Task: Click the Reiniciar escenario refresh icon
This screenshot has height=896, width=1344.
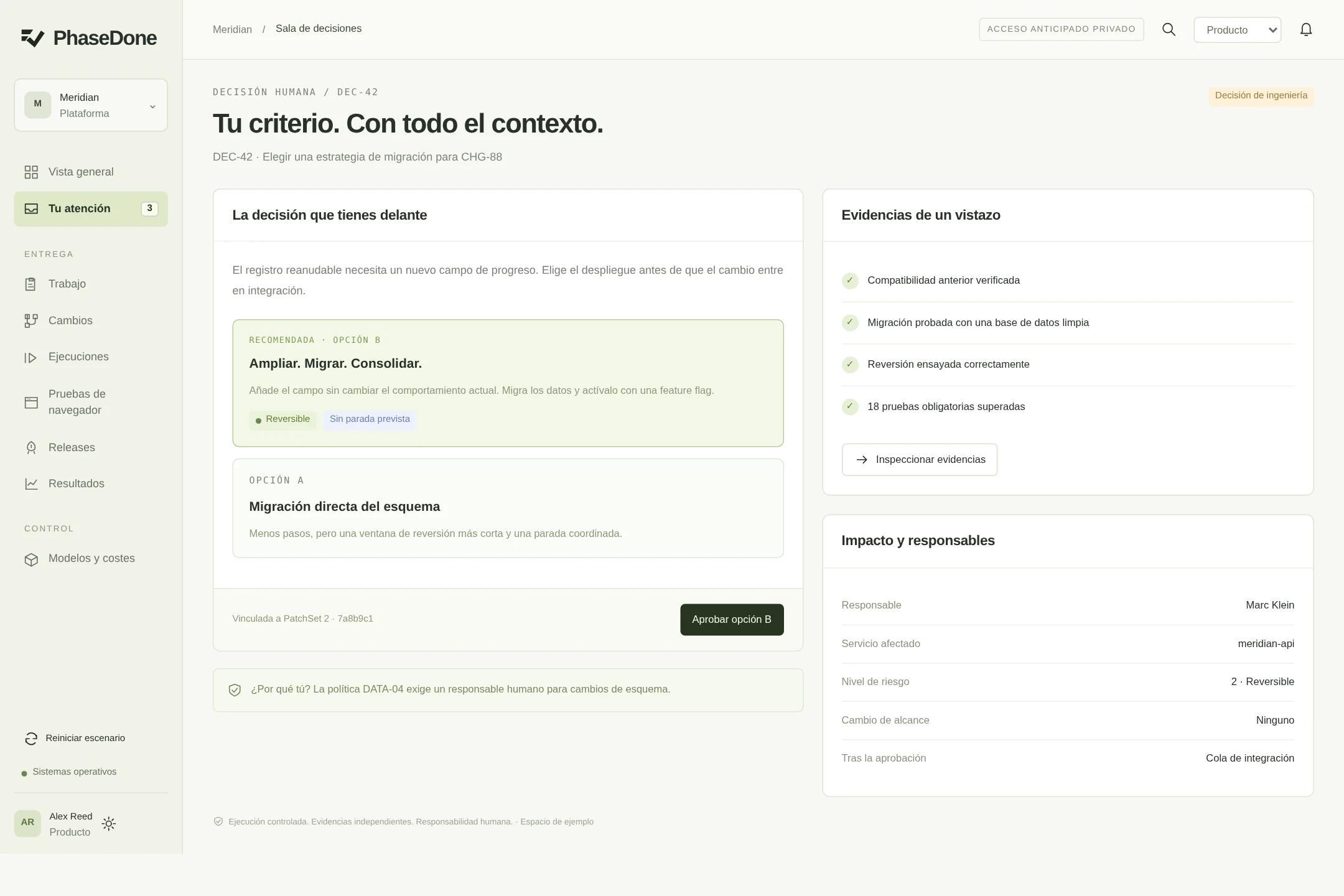Action: (x=31, y=739)
